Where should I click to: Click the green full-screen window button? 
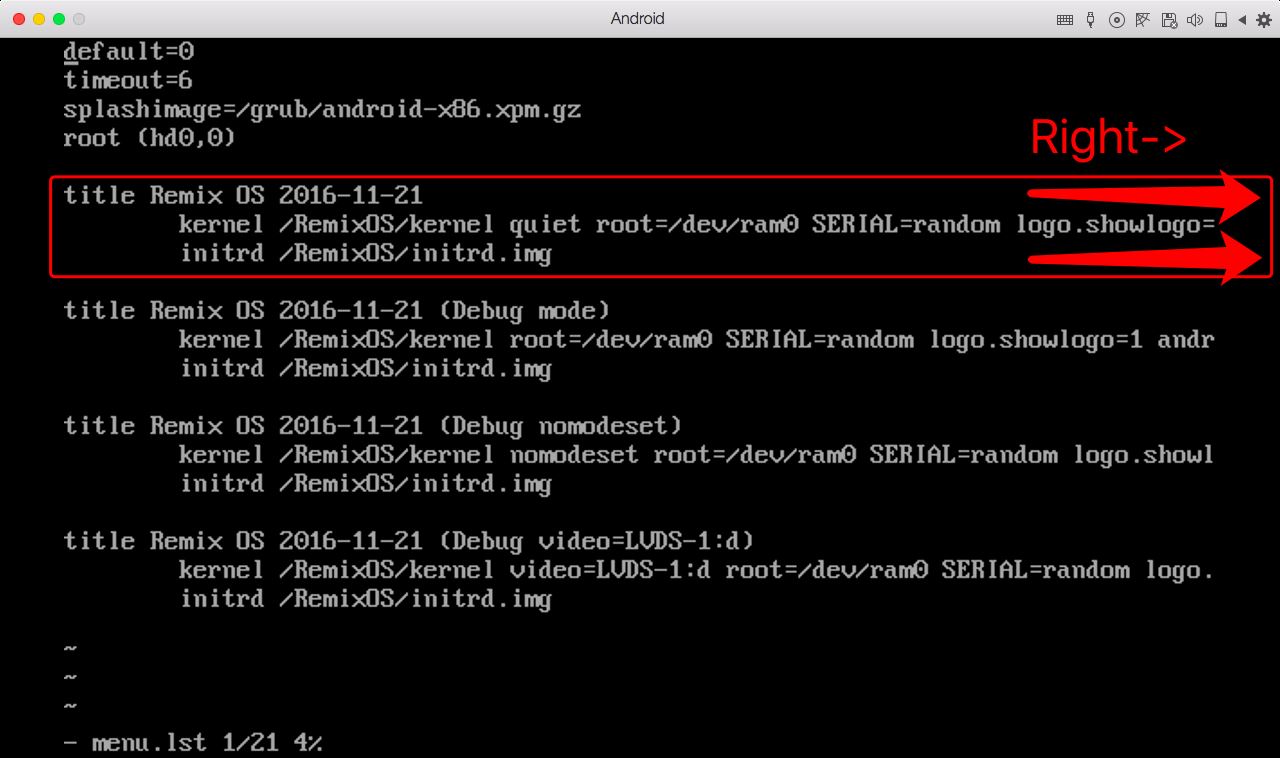click(x=59, y=19)
